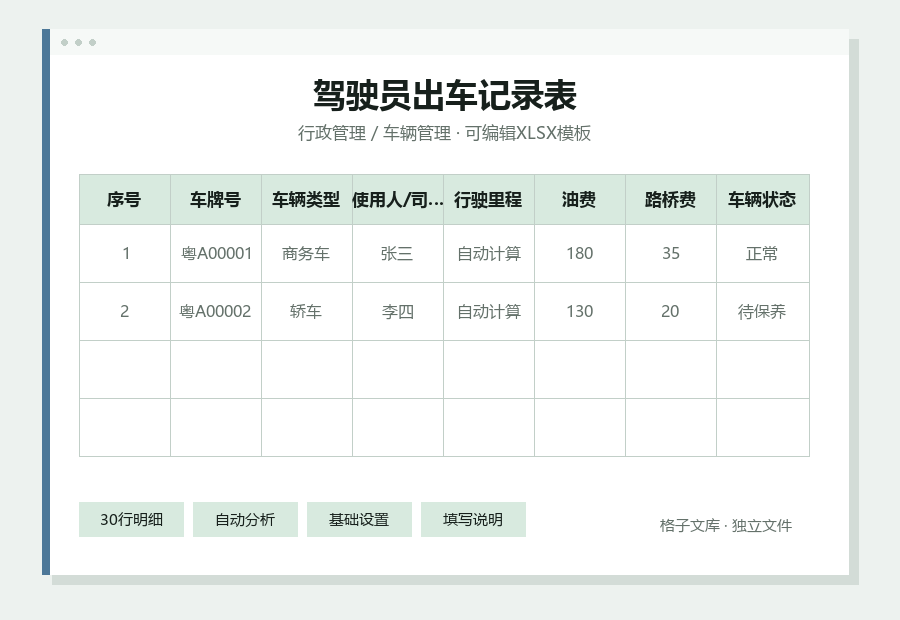
Task: Click toll fee cell 35
Action: pos(670,254)
